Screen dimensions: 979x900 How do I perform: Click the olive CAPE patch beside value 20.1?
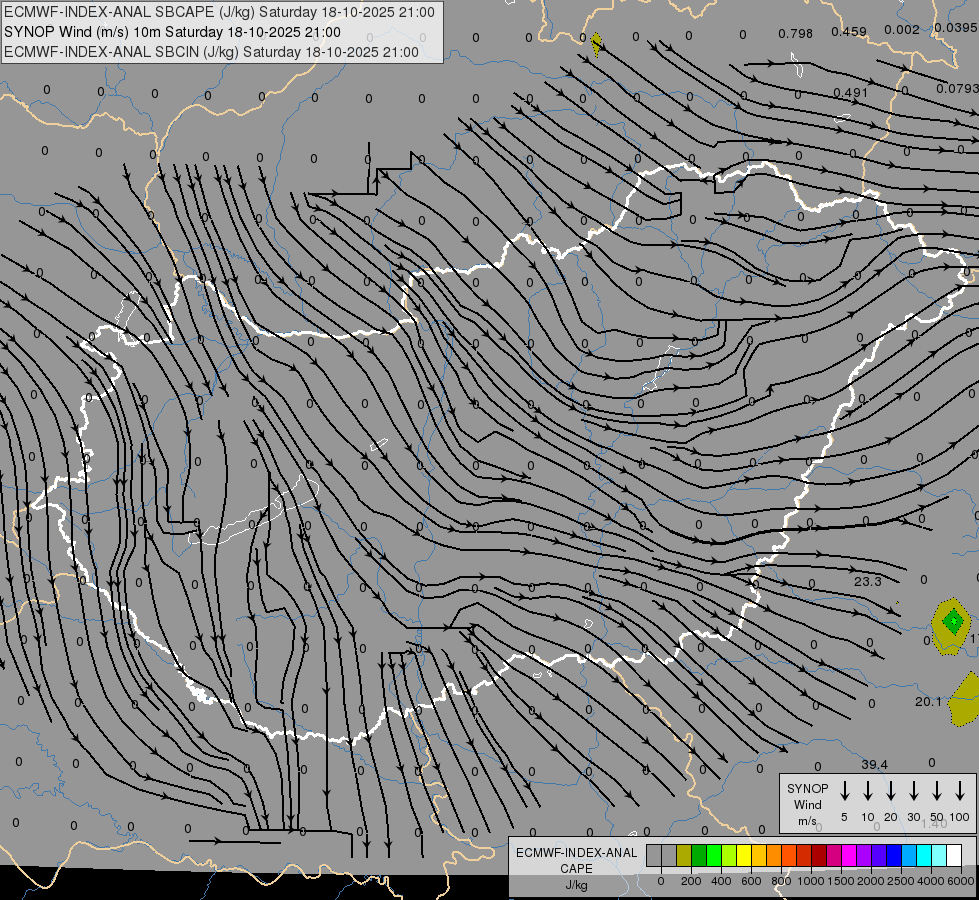(x=965, y=700)
